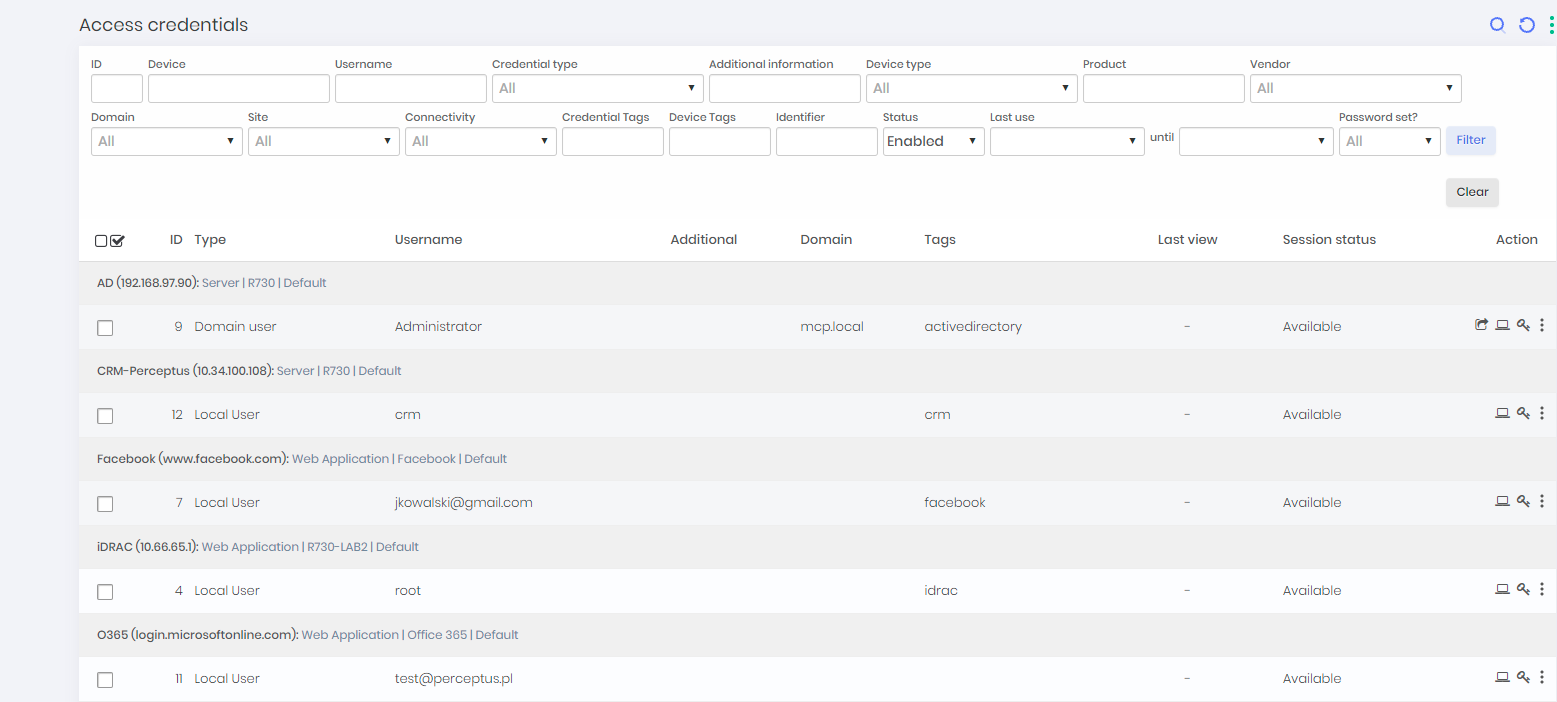
Task: Open the Vendor filter dropdown
Action: pyautogui.click(x=1355, y=89)
